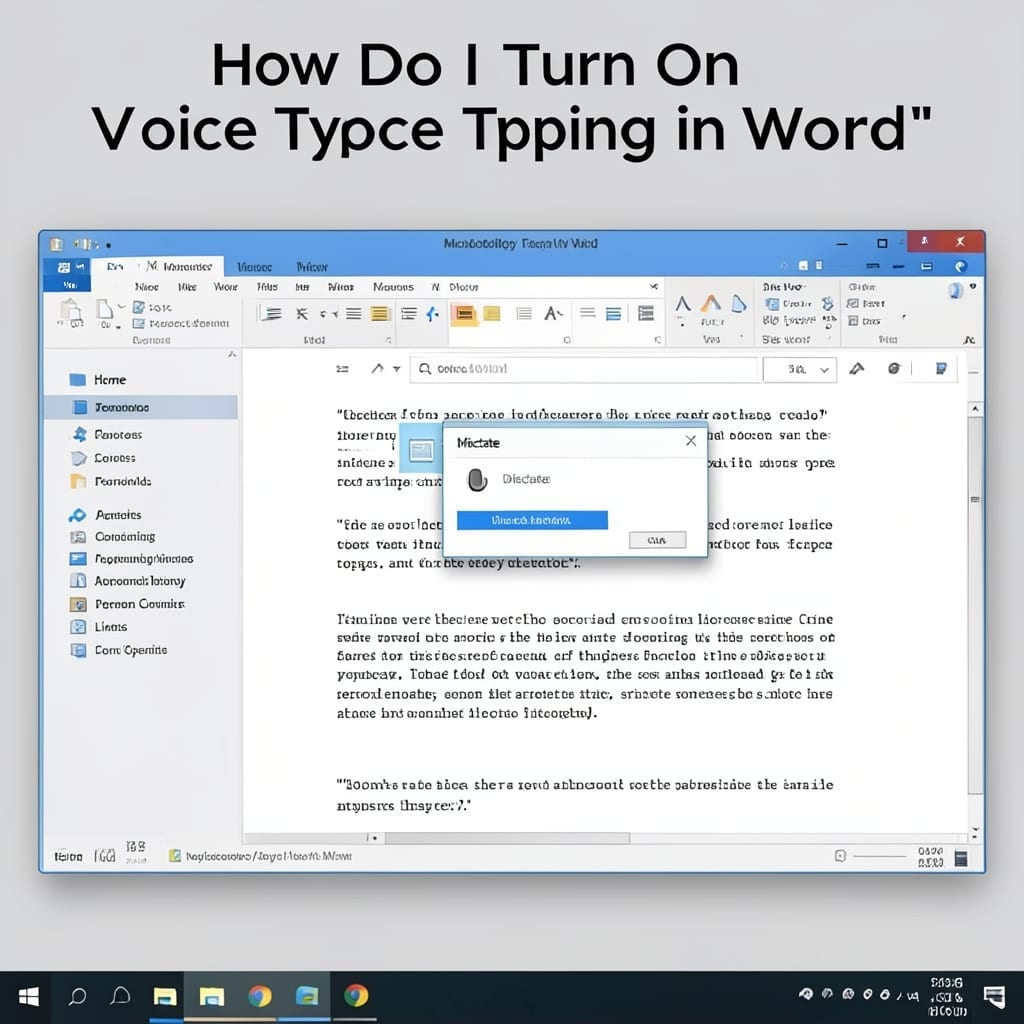This screenshot has width=1024, height=1024.
Task: Open taskbar search magnifier
Action: (78, 997)
